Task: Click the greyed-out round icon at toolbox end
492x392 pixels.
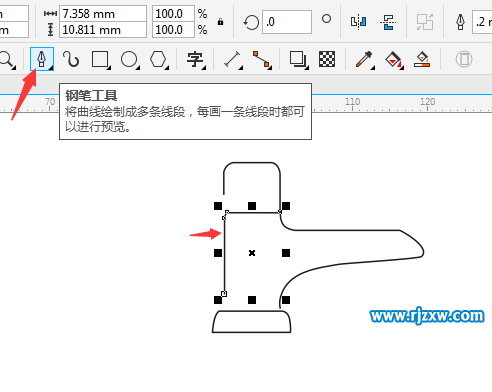Action: [x=464, y=59]
